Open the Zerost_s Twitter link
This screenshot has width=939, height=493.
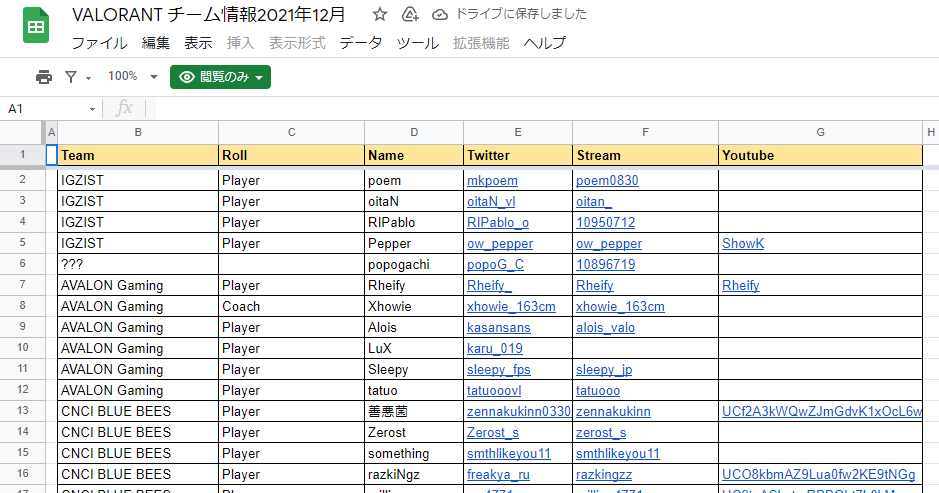(493, 432)
